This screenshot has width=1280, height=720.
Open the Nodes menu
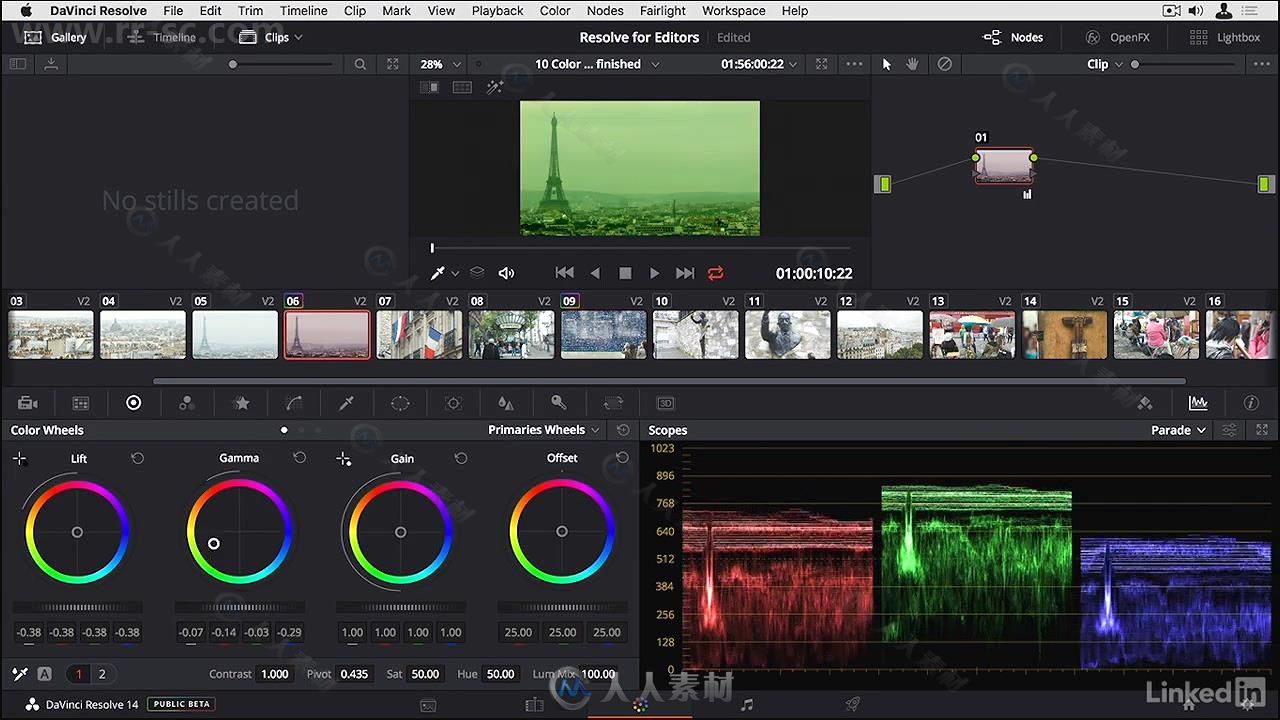tap(605, 11)
